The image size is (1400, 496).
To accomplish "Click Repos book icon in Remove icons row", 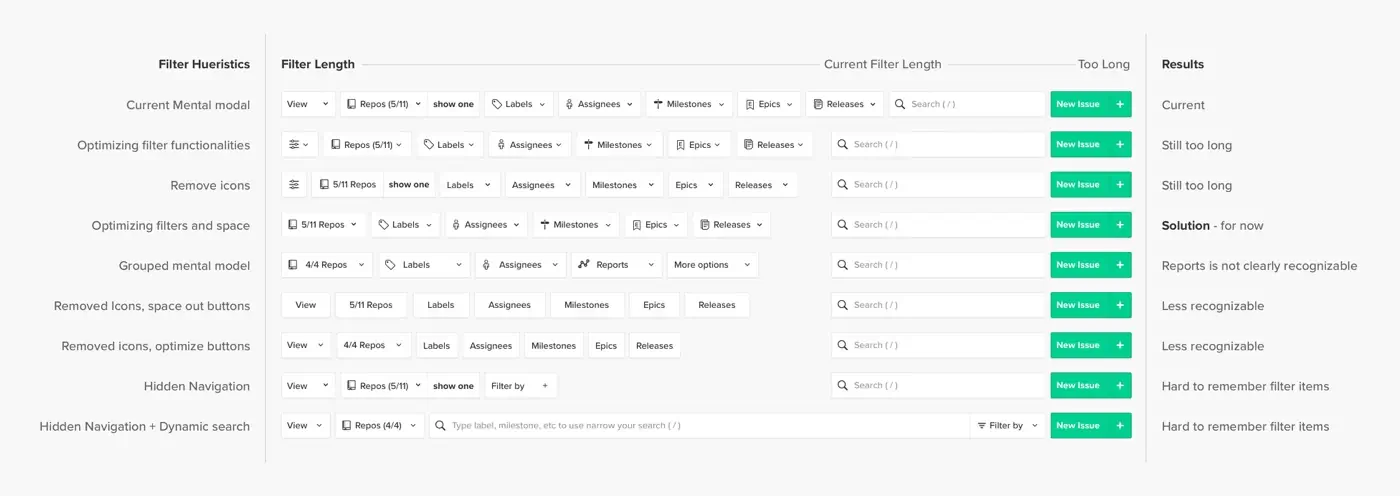I will [x=324, y=185].
